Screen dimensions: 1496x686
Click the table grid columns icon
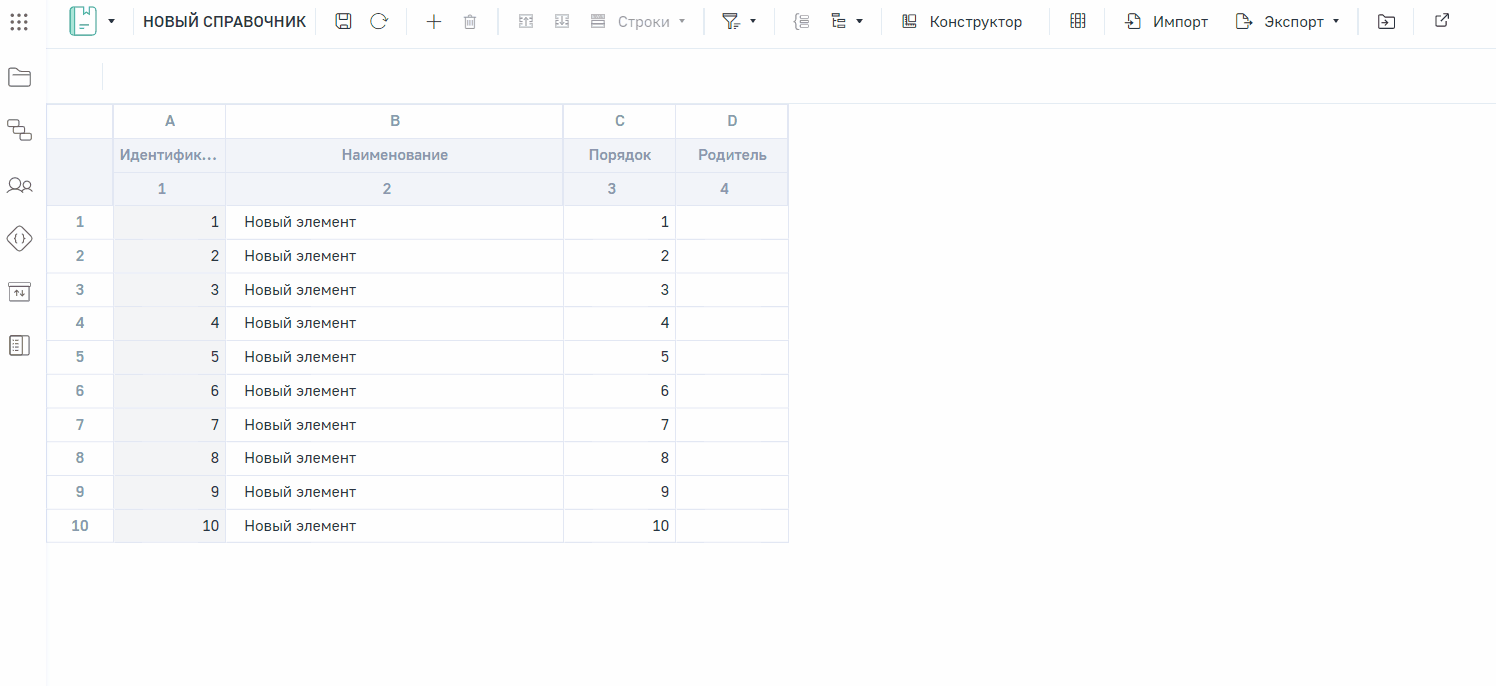click(1078, 21)
